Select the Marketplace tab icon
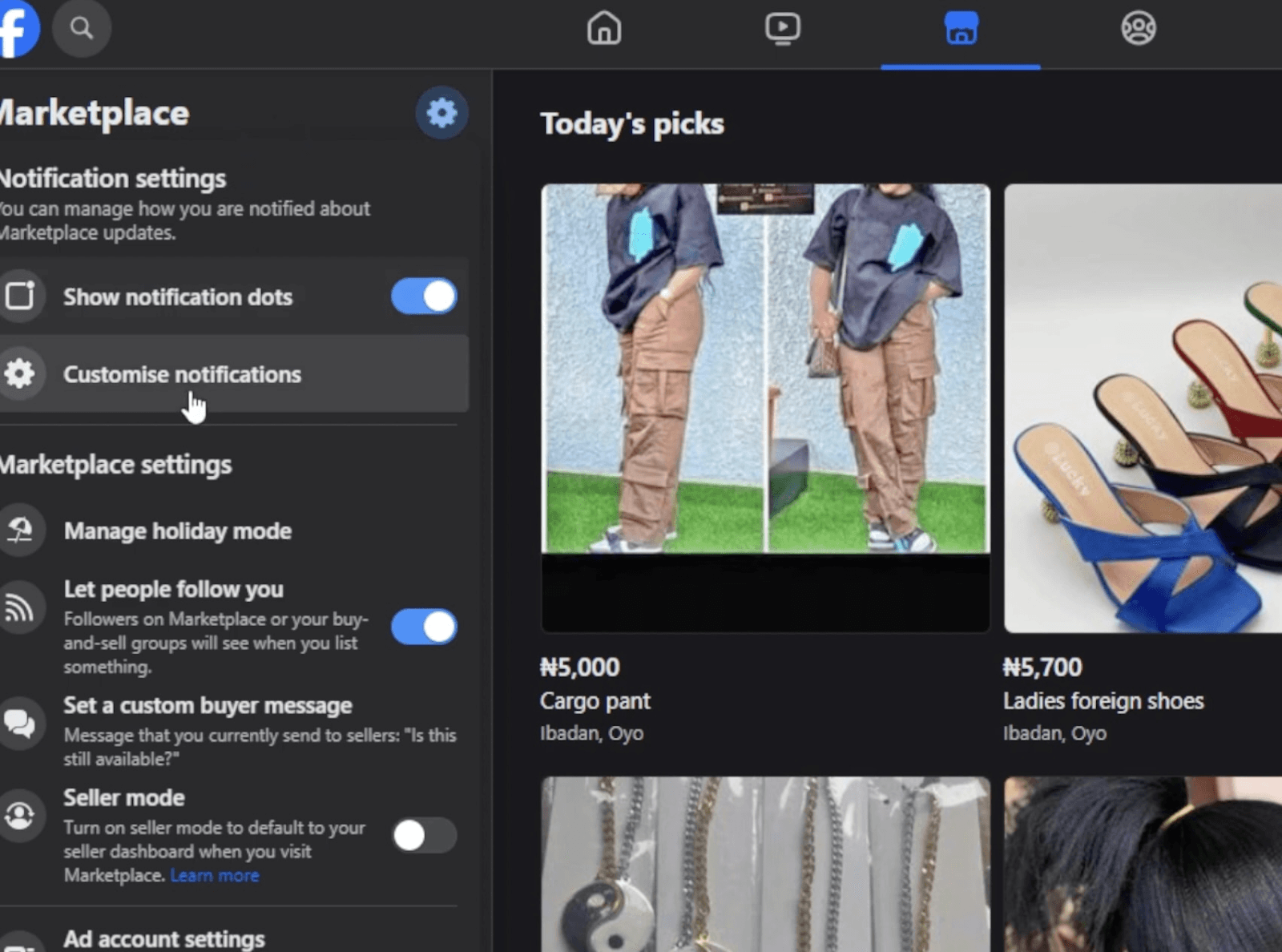Screen dimensions: 1282x952 point(961,28)
